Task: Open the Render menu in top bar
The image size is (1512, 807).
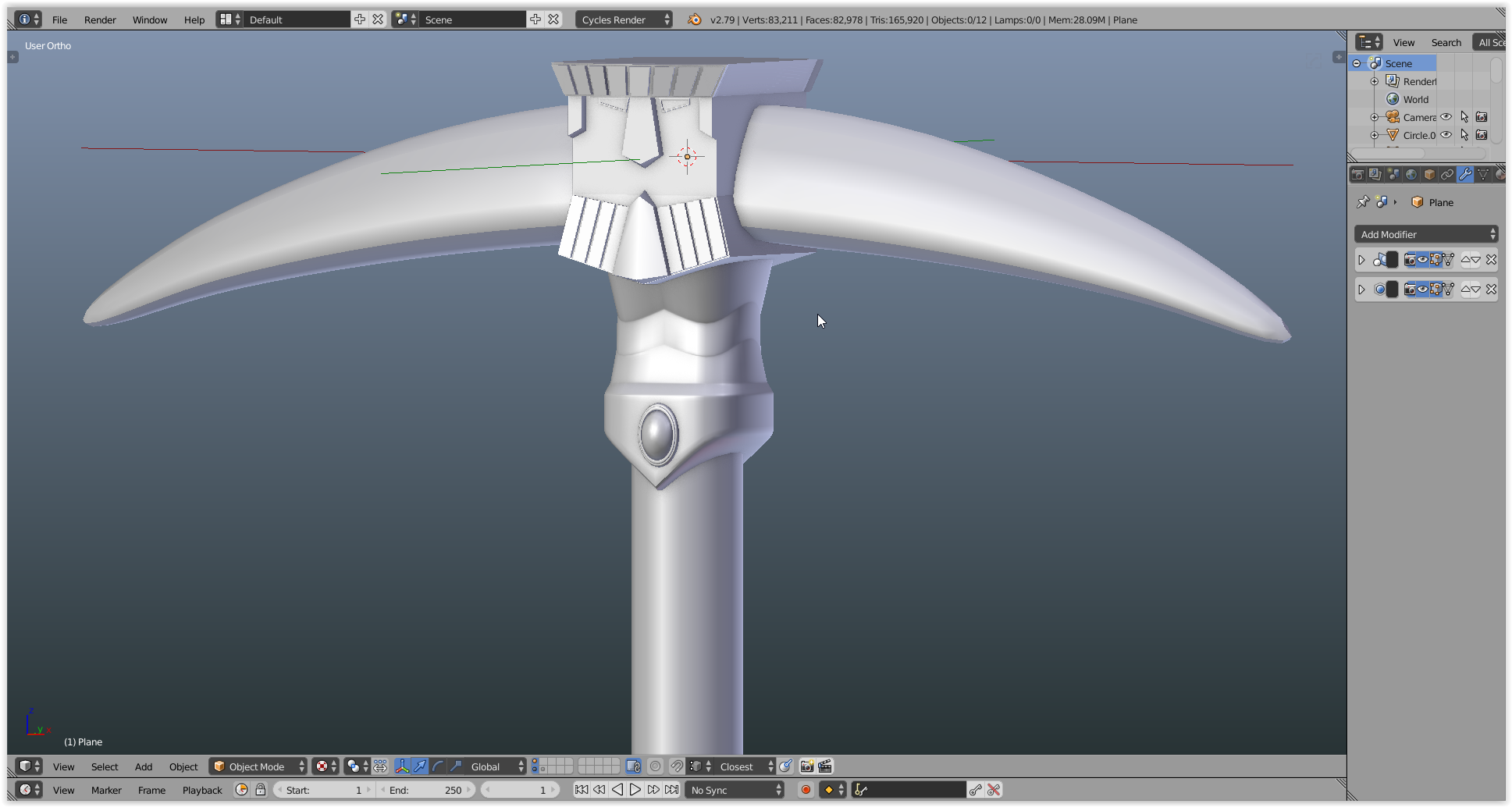Action: (100, 20)
